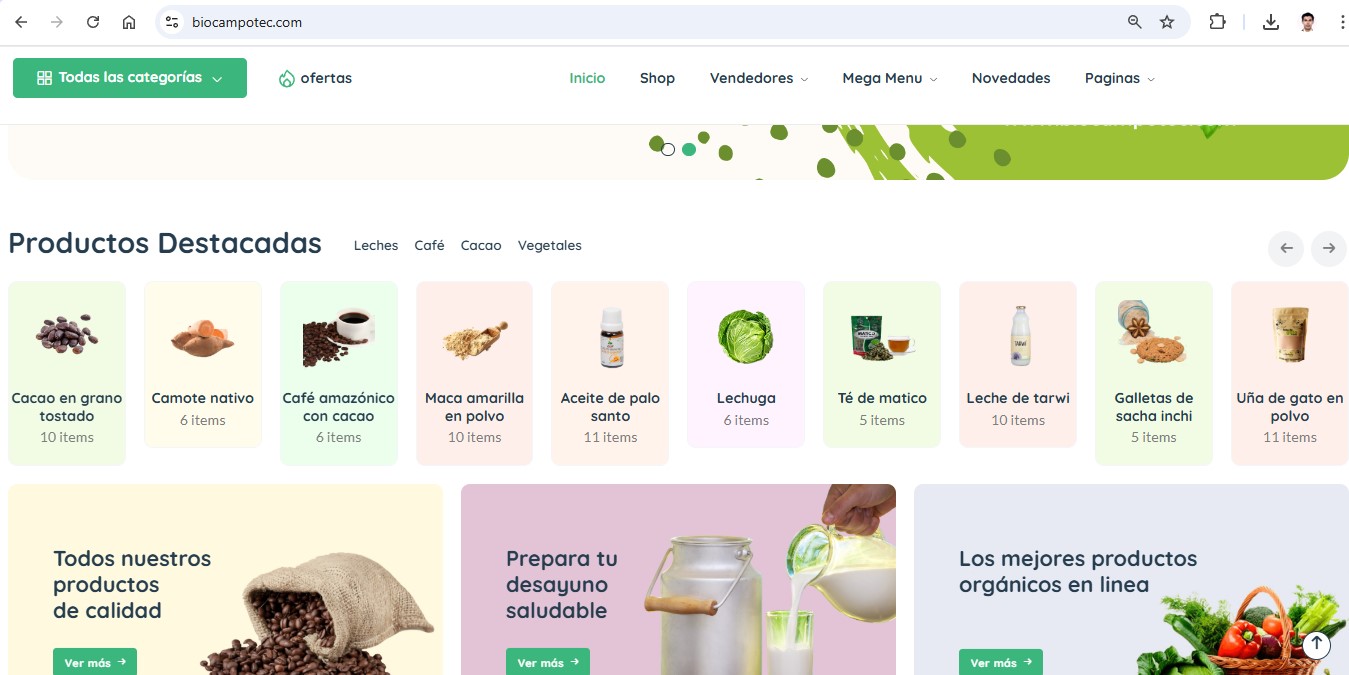Bookmark this page with the star icon
Viewport: 1349px width, 675px height.
pyautogui.click(x=1167, y=22)
